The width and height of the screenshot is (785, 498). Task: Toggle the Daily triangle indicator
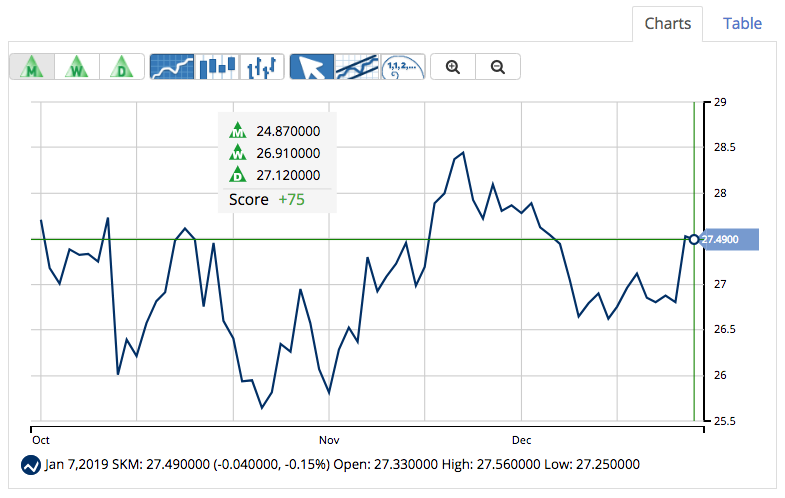[x=122, y=67]
